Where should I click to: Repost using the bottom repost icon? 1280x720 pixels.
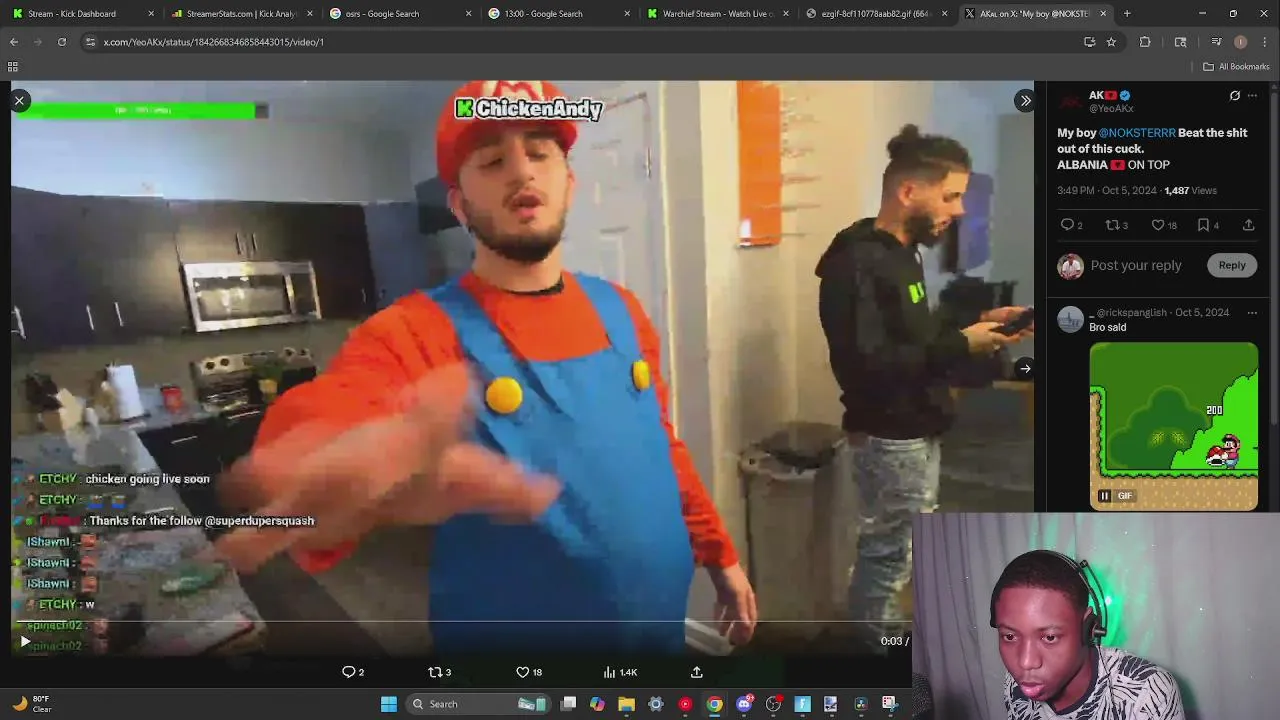pos(439,672)
